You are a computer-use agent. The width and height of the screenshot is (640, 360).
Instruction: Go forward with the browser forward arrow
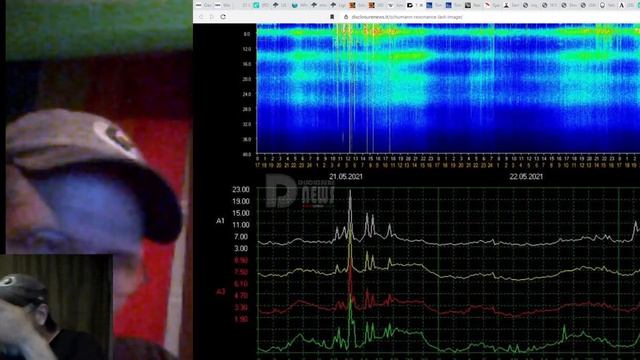click(211, 17)
